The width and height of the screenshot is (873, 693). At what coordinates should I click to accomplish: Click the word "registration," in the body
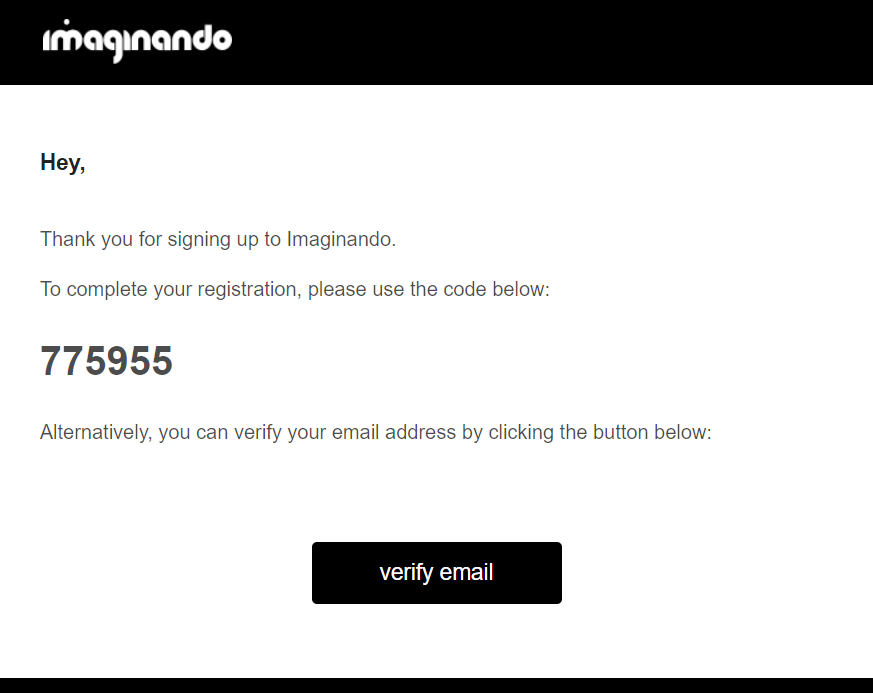[x=237, y=290]
